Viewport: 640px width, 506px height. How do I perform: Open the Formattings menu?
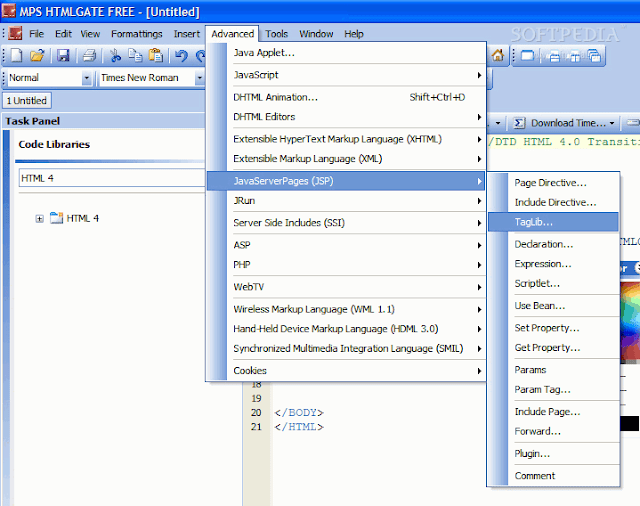tap(137, 34)
